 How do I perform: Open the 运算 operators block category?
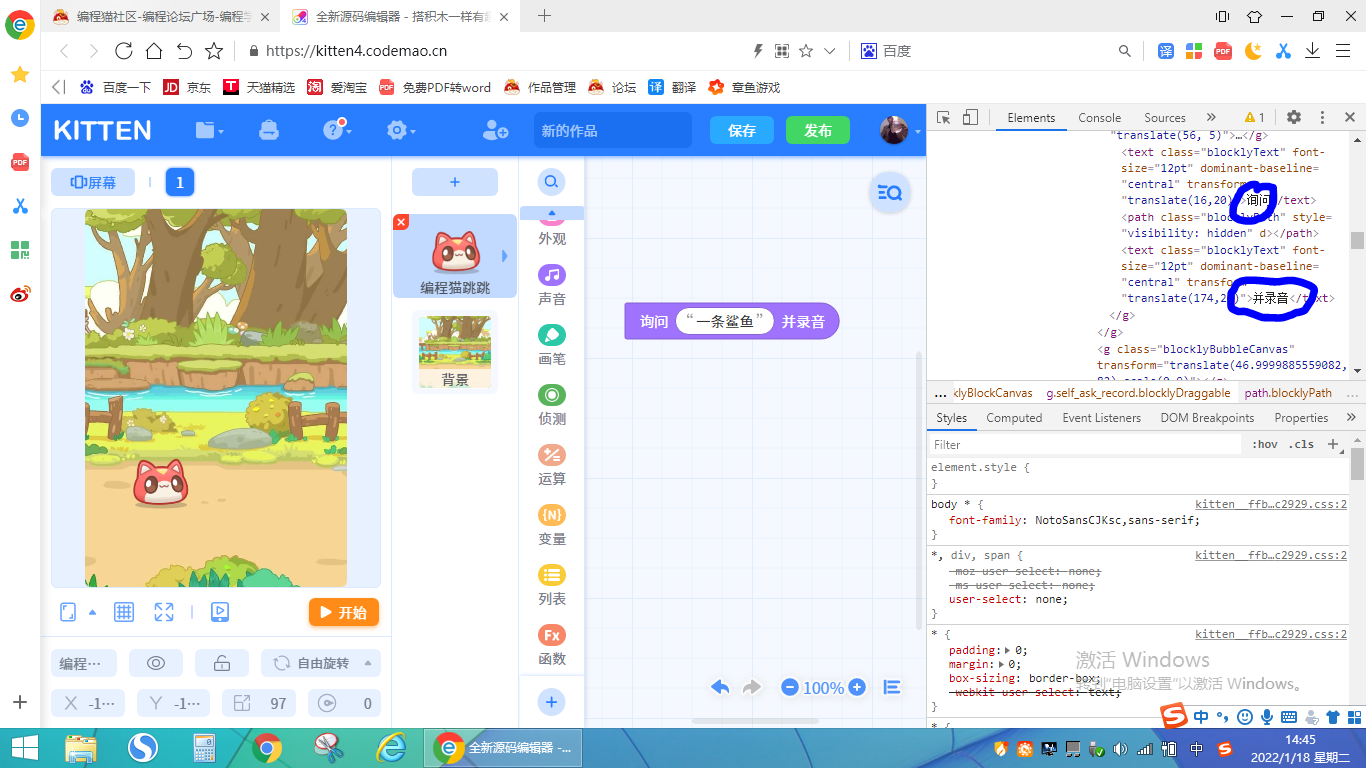click(x=552, y=465)
